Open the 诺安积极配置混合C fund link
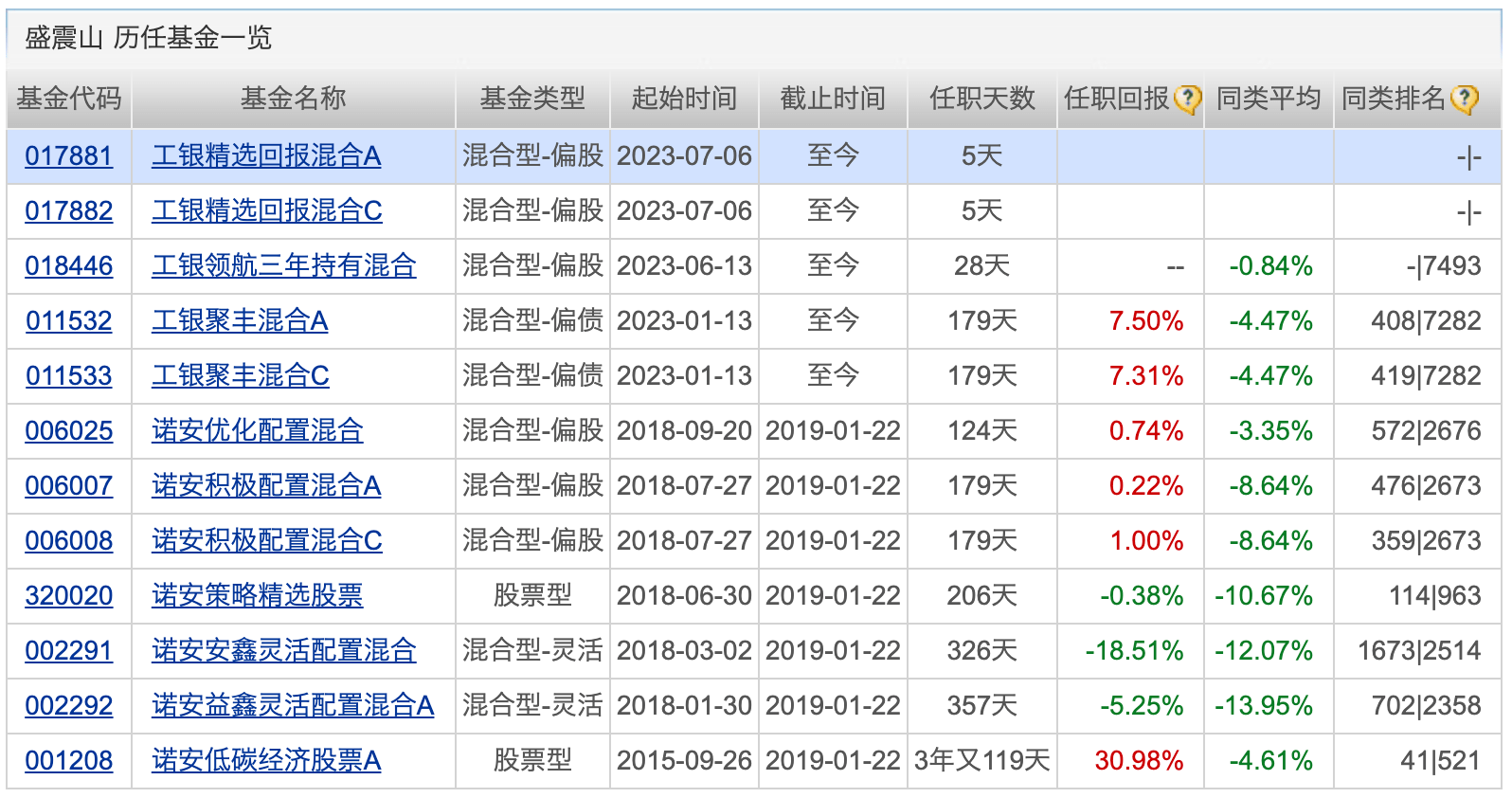The height and width of the screenshot is (798, 1512). pyautogui.click(x=267, y=541)
